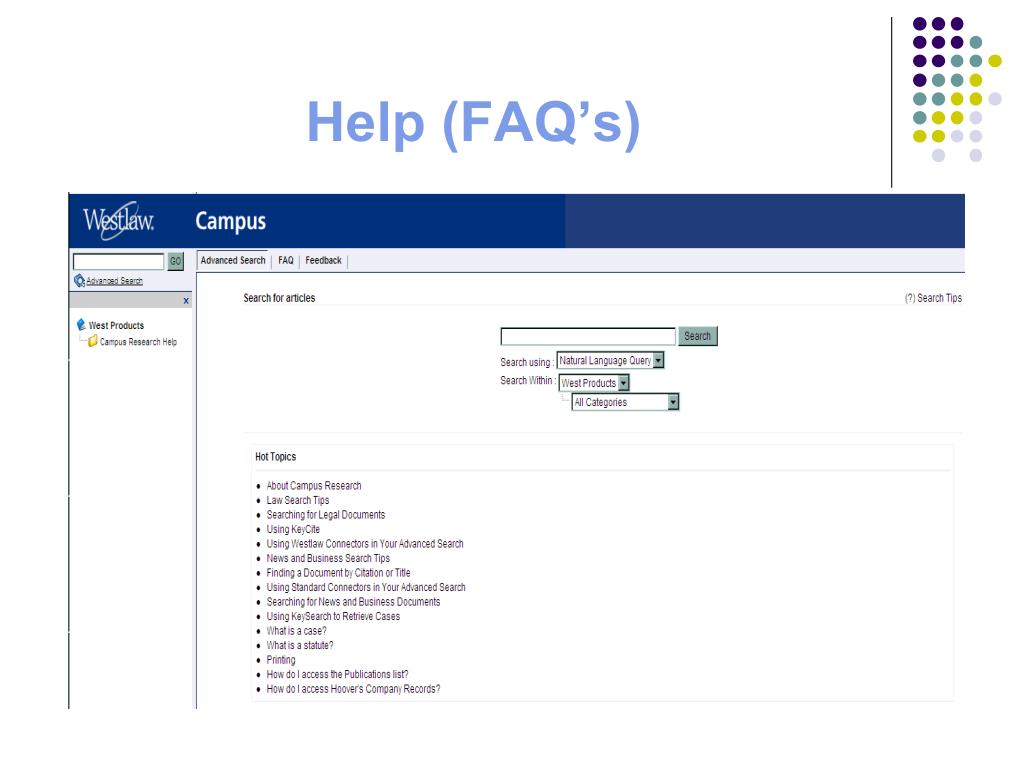Open How do I access Hoover's Company Records?

click(x=353, y=689)
